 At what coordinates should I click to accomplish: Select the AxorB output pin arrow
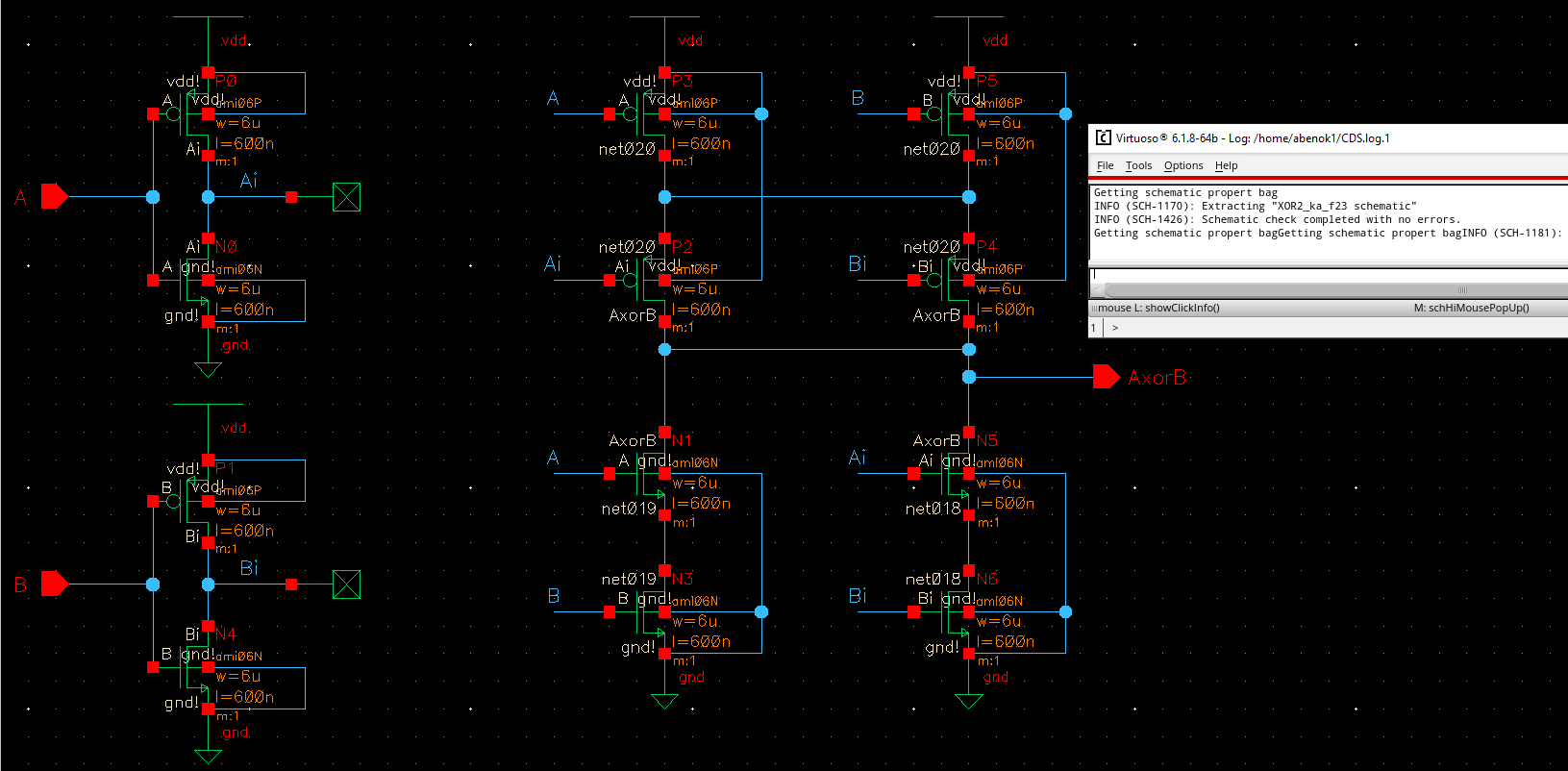pyautogui.click(x=1107, y=377)
